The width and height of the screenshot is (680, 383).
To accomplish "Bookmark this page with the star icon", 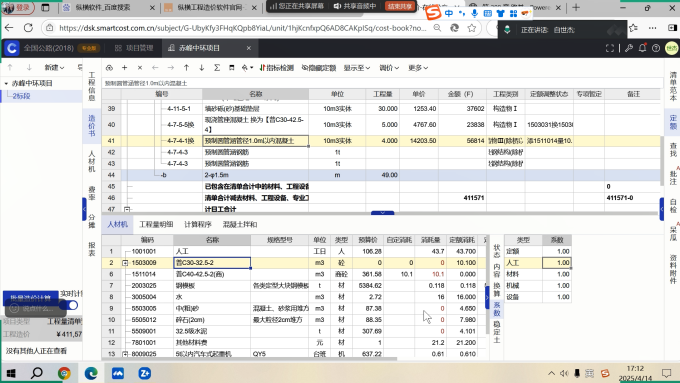I will pyautogui.click(x=471, y=28).
